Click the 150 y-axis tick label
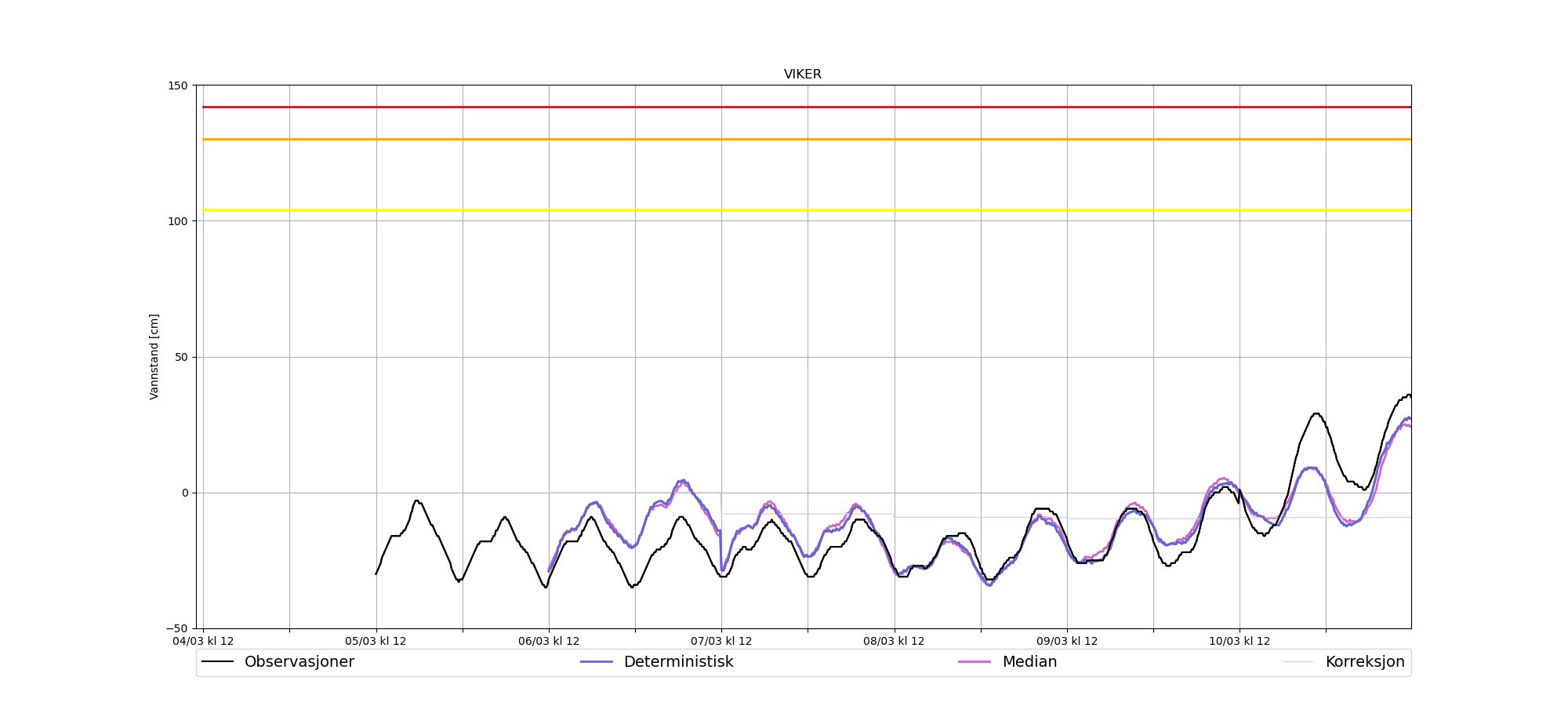 click(x=179, y=86)
